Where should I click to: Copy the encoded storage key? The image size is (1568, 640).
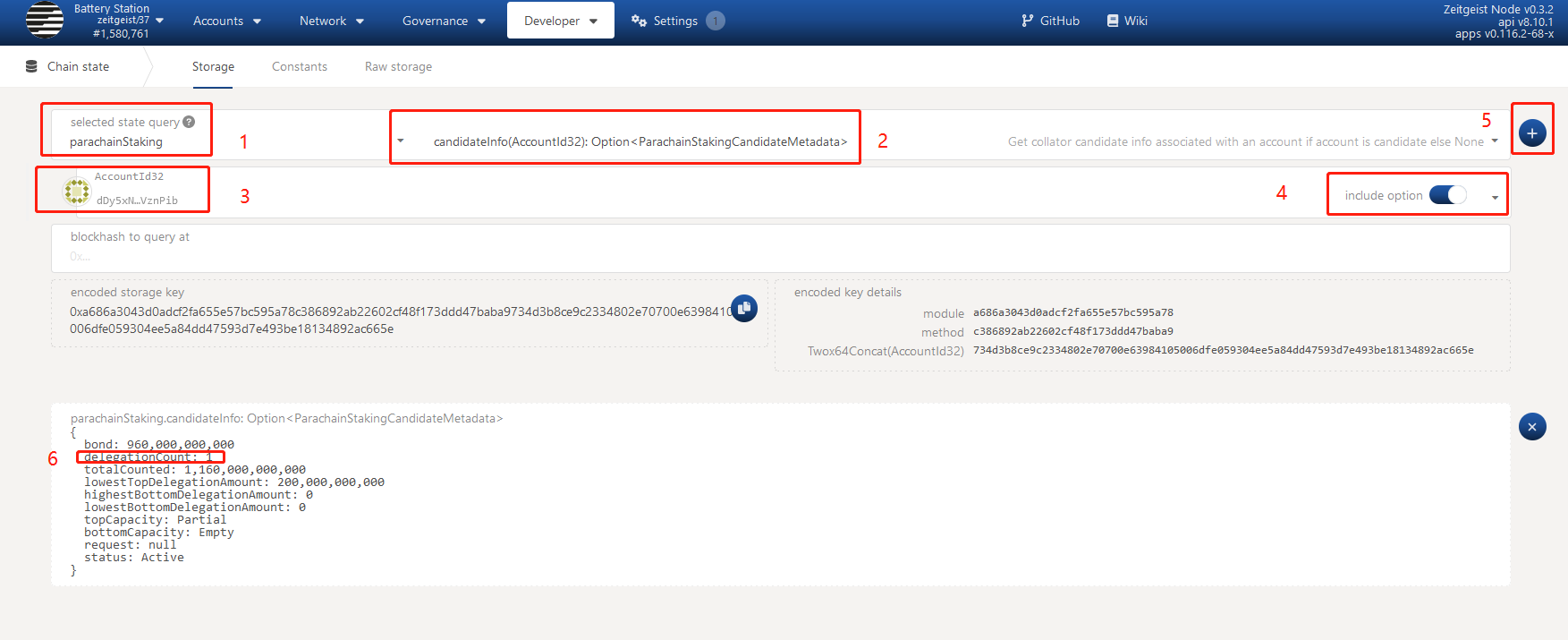click(x=744, y=308)
